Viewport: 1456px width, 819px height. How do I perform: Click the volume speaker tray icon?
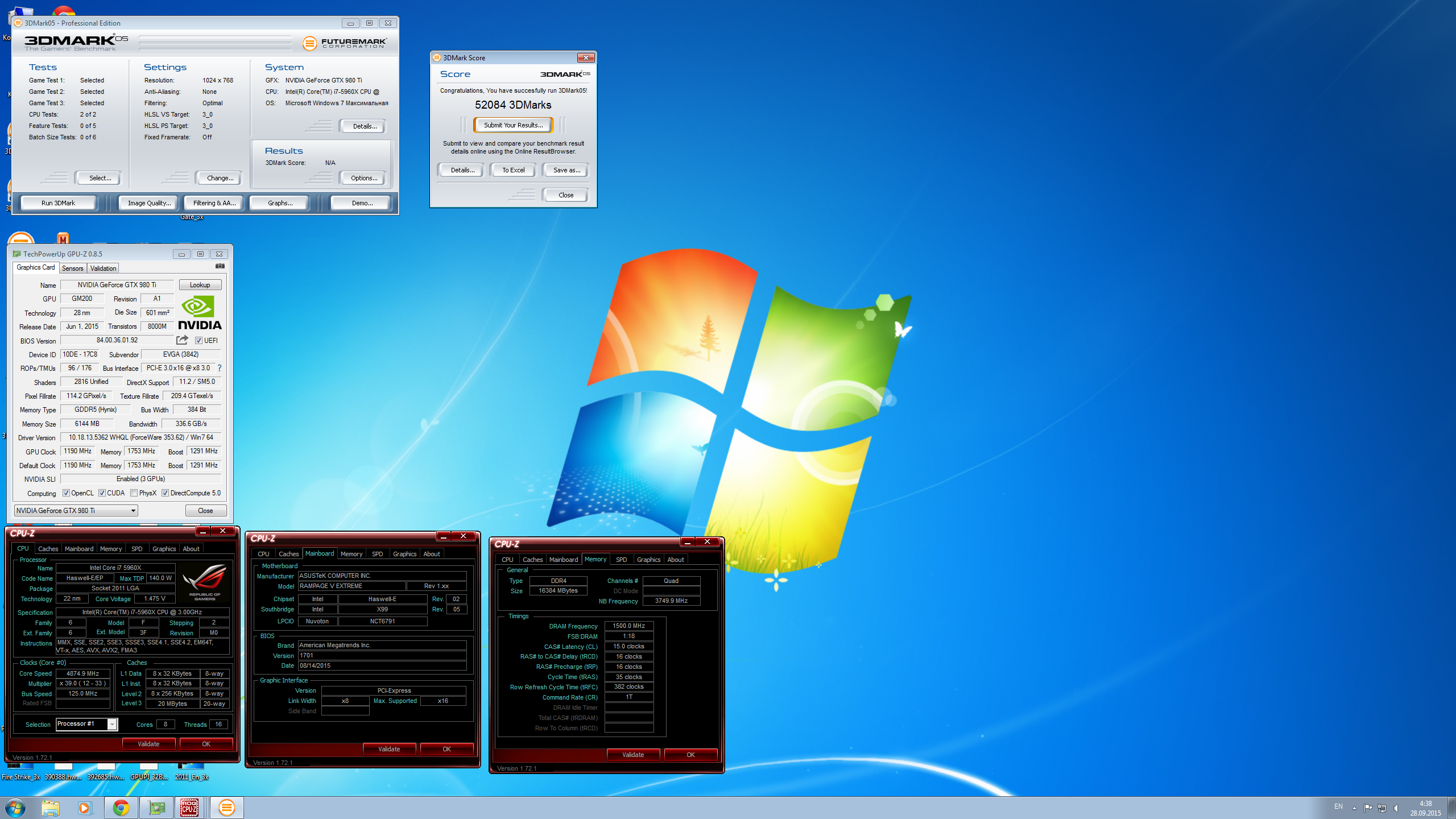point(1396,808)
